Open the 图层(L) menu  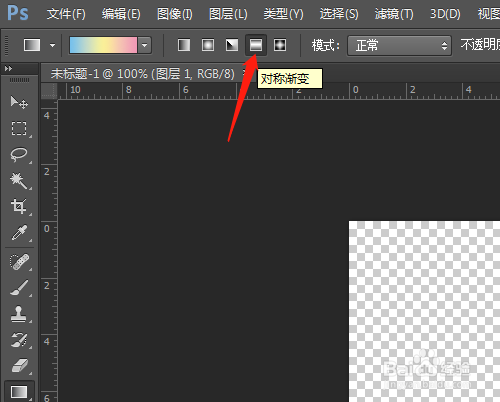coord(228,14)
